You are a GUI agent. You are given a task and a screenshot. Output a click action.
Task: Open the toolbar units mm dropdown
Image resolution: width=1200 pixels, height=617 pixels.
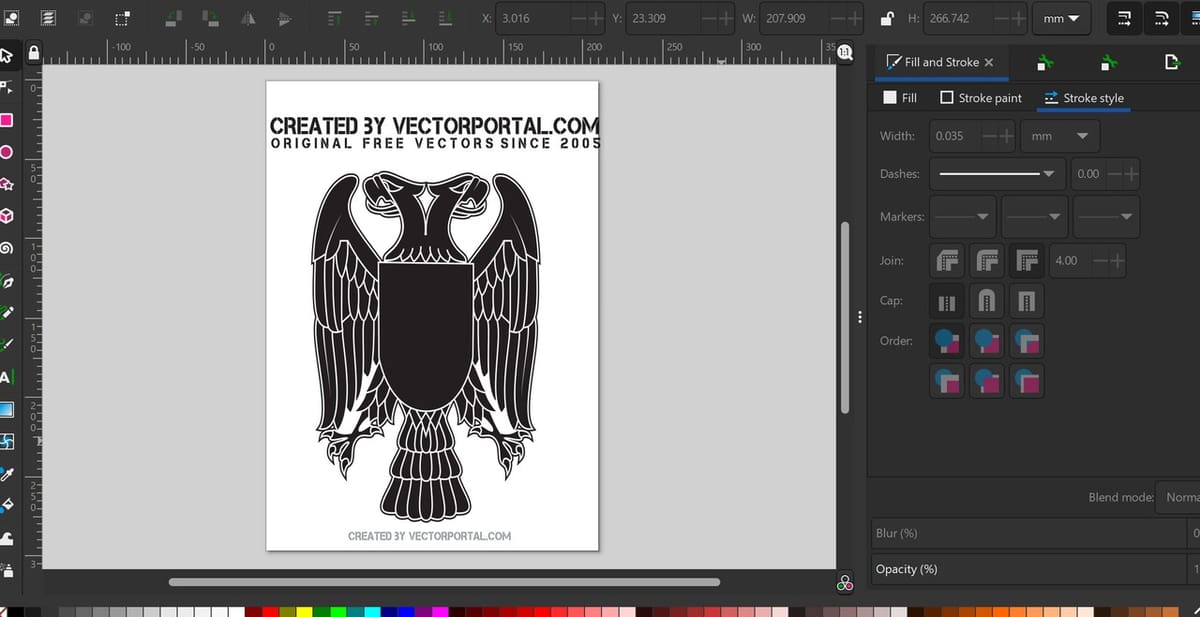1061,18
